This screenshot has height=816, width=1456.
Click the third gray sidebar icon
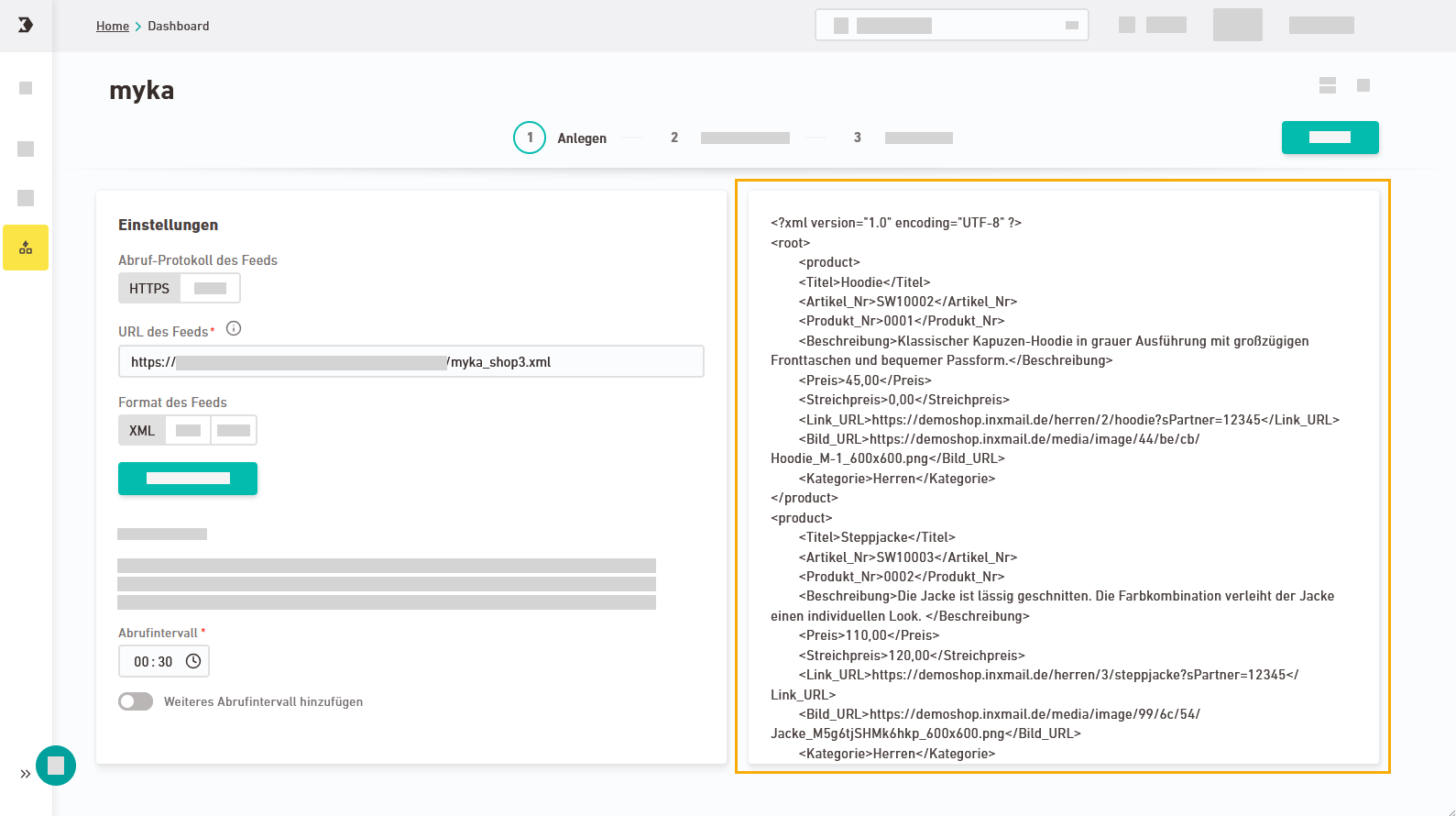pos(26,198)
